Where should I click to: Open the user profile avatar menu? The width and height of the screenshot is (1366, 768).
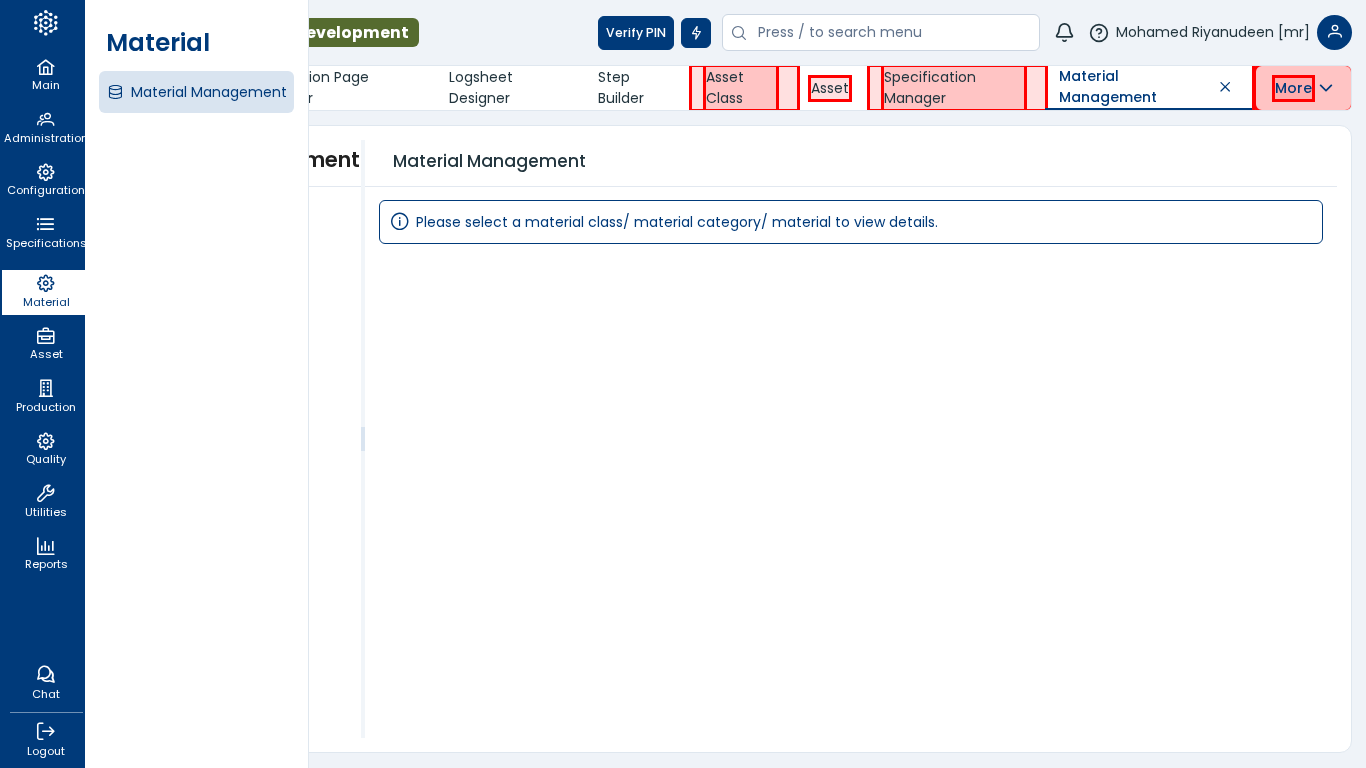(1334, 33)
